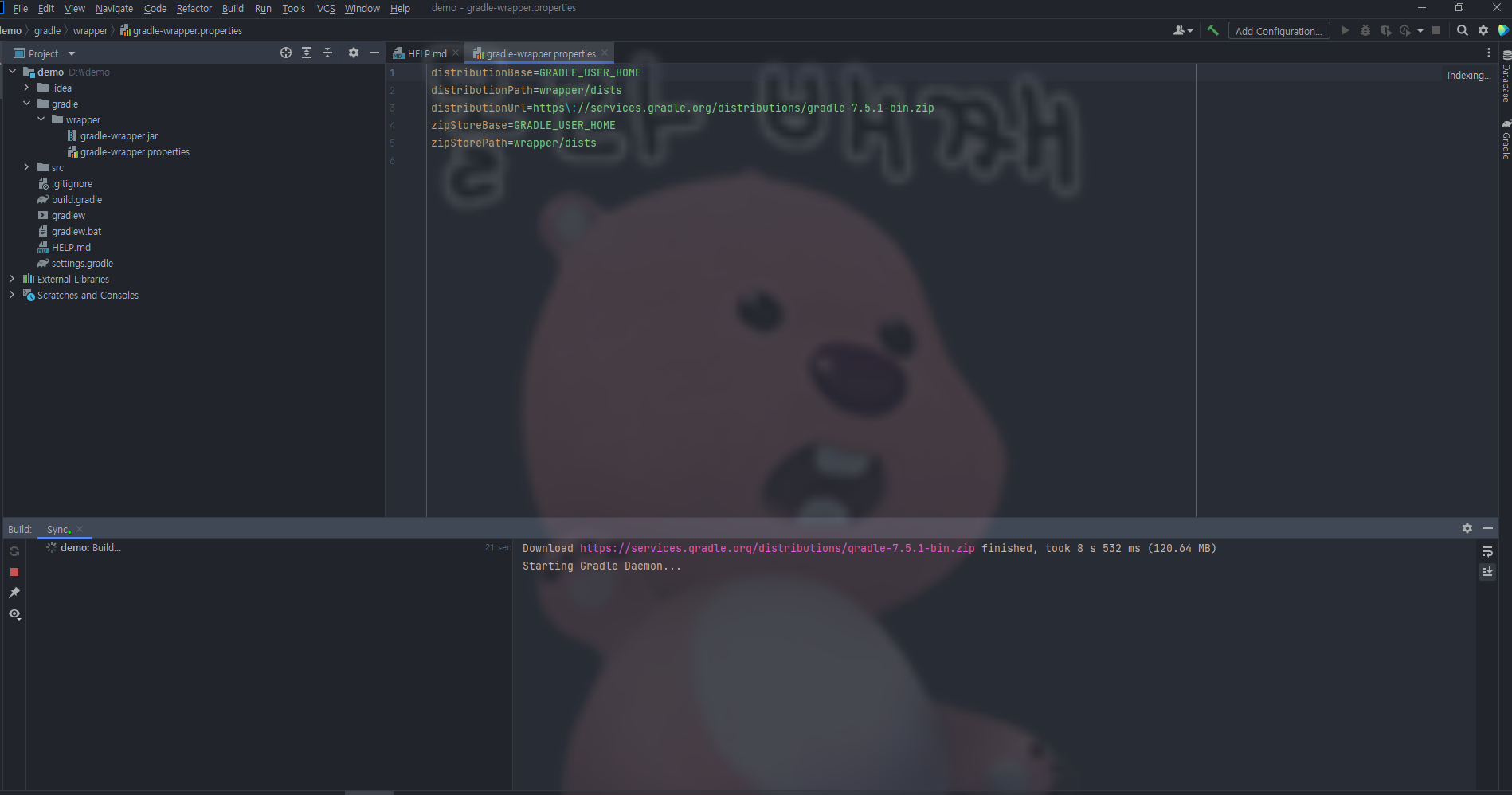Click the Stop square in main toolbar
Image resolution: width=1512 pixels, height=795 pixels.
(1436, 30)
